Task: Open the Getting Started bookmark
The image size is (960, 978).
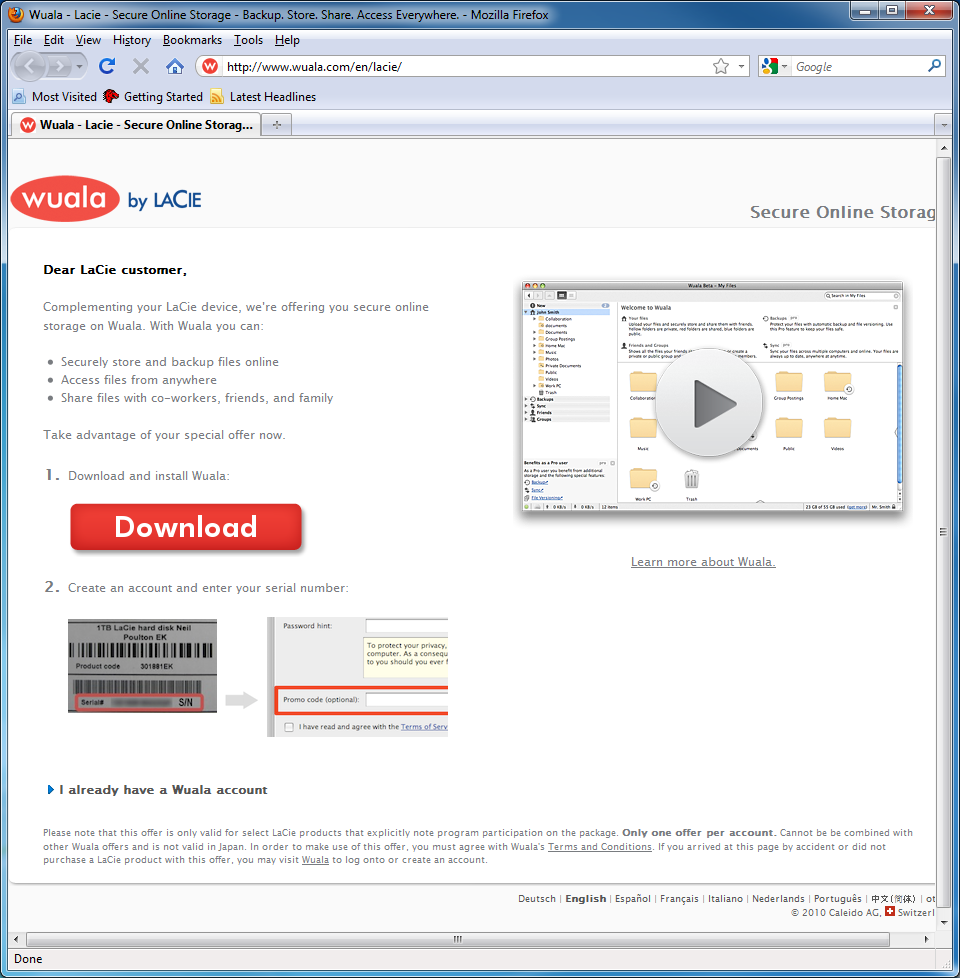Action: pyautogui.click(x=153, y=97)
